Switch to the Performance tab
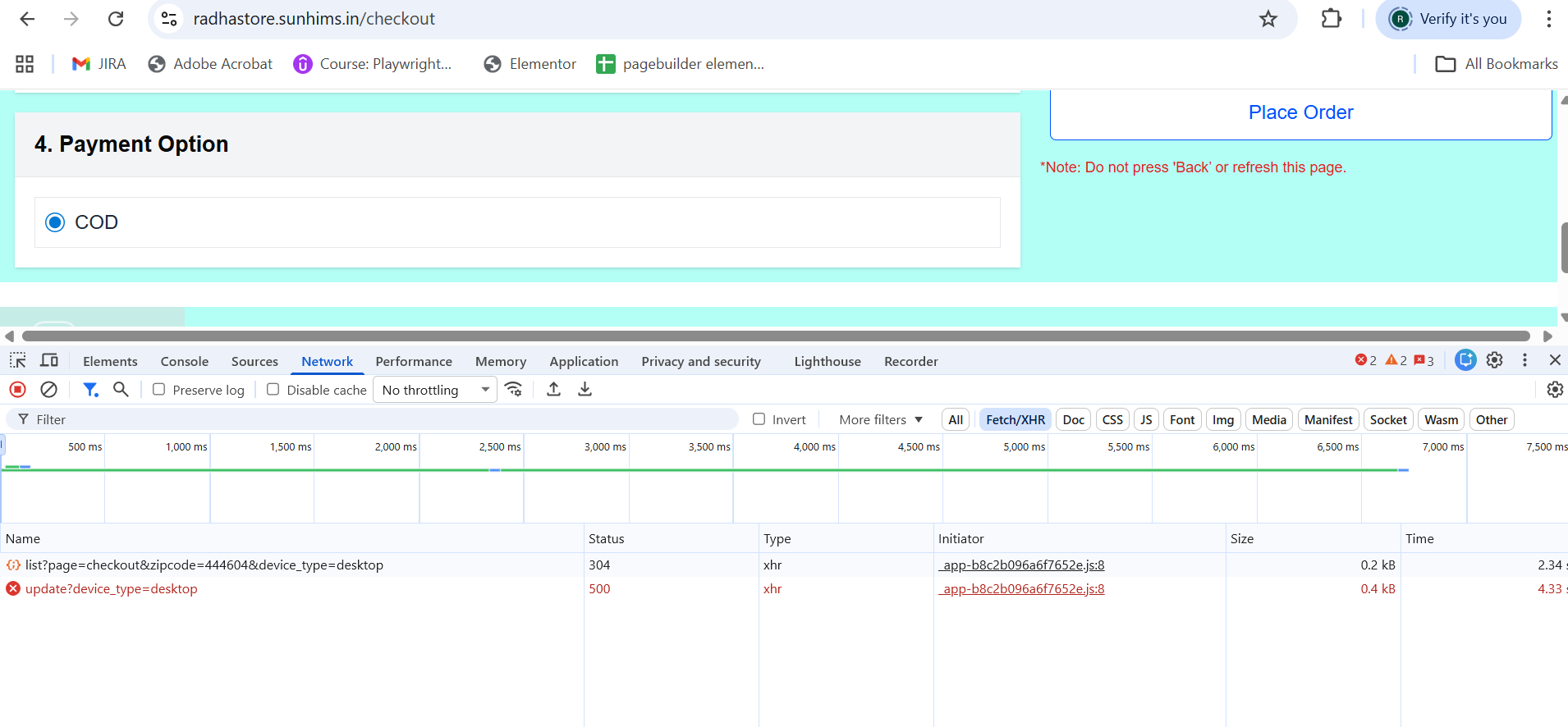Screen dimensions: 1568x727 pos(414,362)
